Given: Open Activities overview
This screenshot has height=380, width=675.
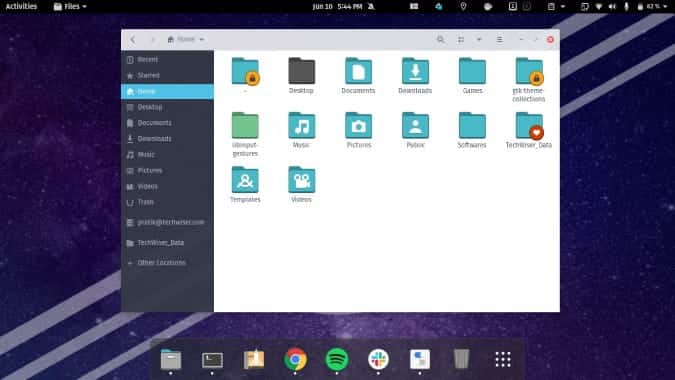Looking at the screenshot, I should pos(21,6).
